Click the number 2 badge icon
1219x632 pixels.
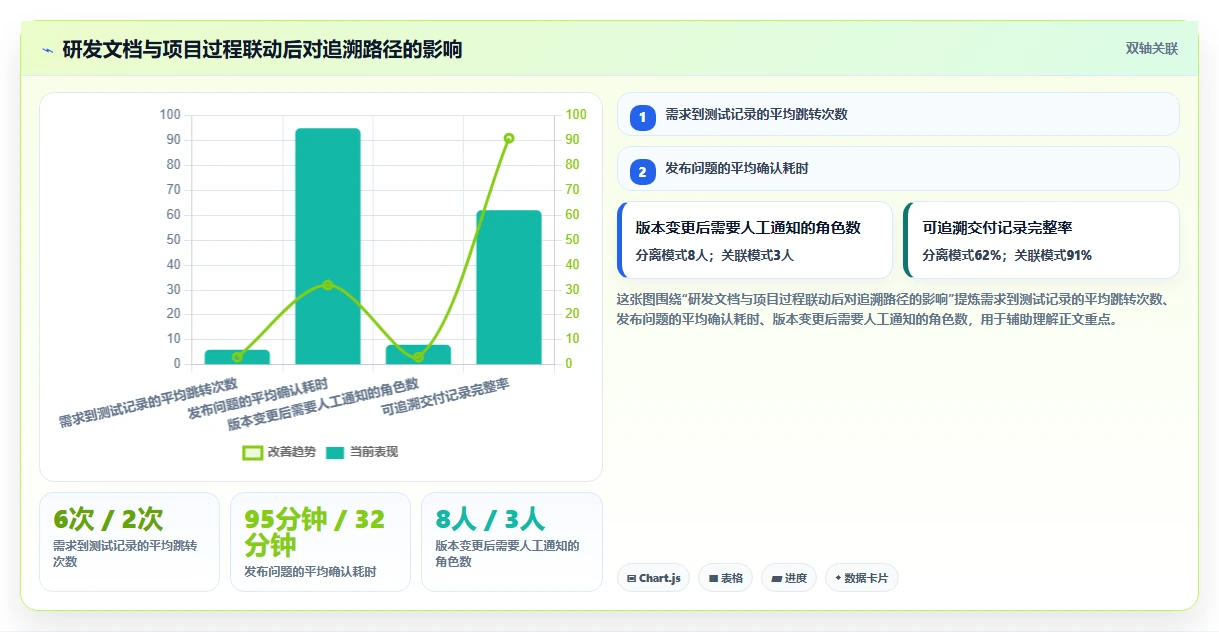click(643, 171)
